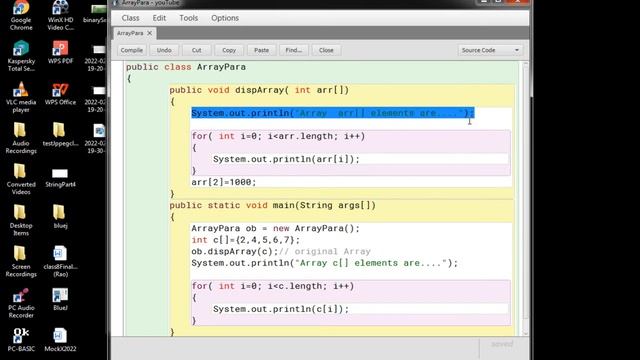Open WinX HD Video Converter icon
Viewport: 640px width, 360px height.
point(60,16)
